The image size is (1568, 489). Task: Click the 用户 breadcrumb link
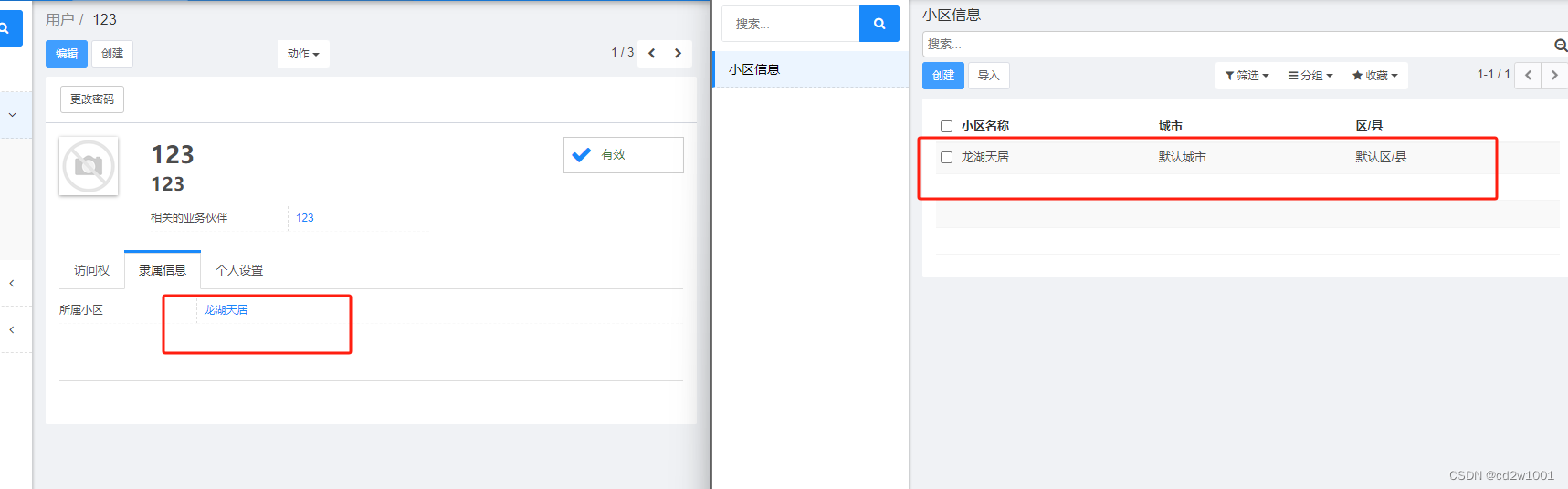point(59,19)
